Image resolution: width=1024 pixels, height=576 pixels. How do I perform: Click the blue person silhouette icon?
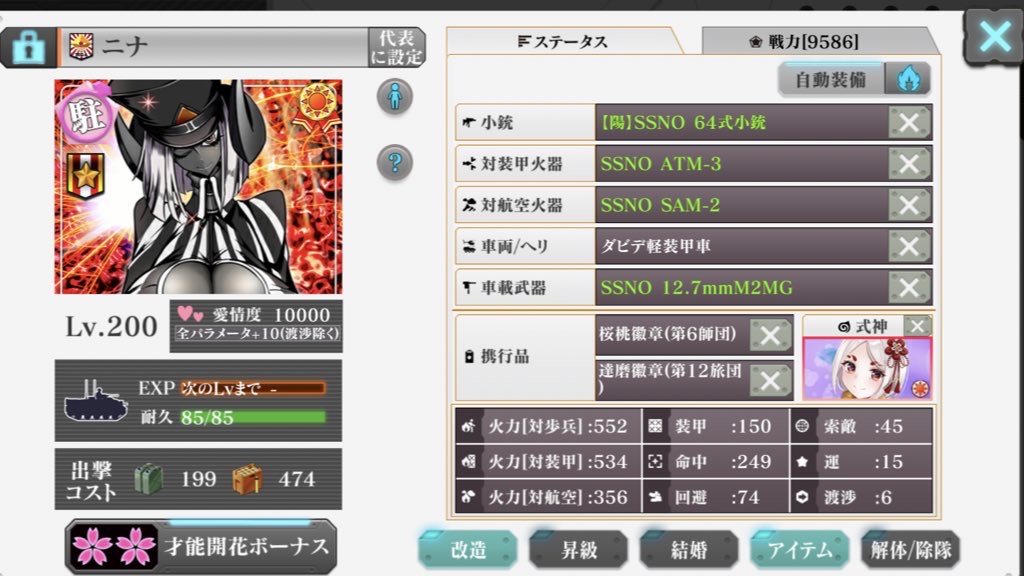(394, 97)
